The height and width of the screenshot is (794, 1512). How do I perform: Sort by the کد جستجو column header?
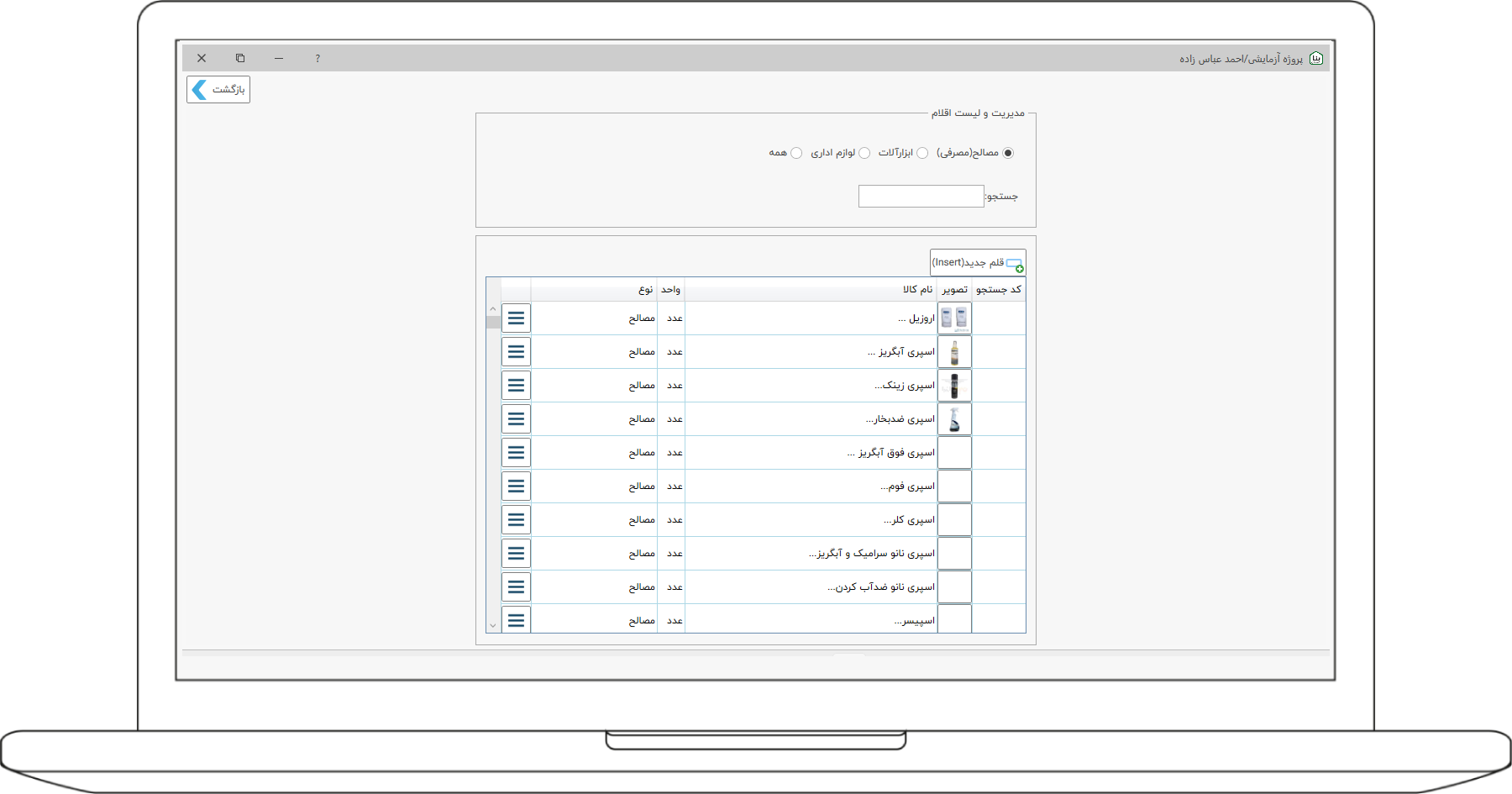pos(998,290)
